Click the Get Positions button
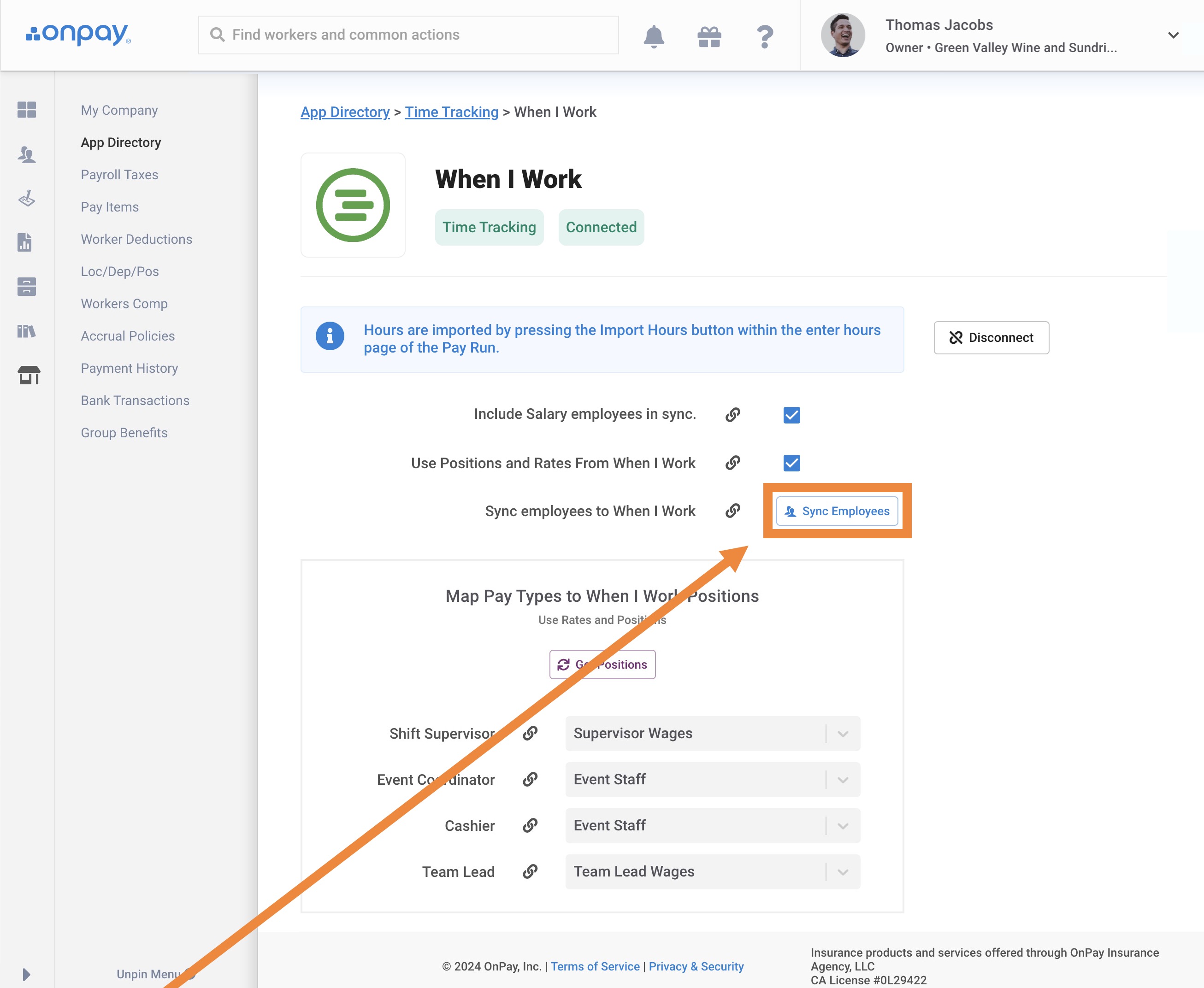The width and height of the screenshot is (1204, 988). coord(602,664)
